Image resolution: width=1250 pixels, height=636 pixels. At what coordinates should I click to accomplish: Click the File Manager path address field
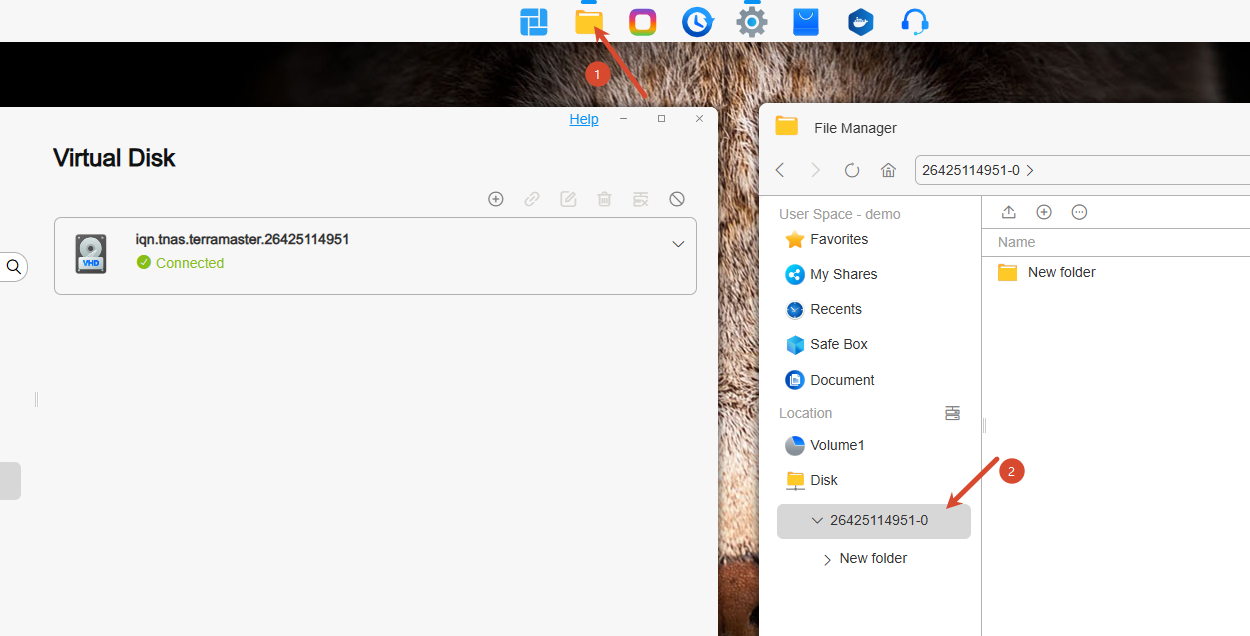coord(1082,170)
